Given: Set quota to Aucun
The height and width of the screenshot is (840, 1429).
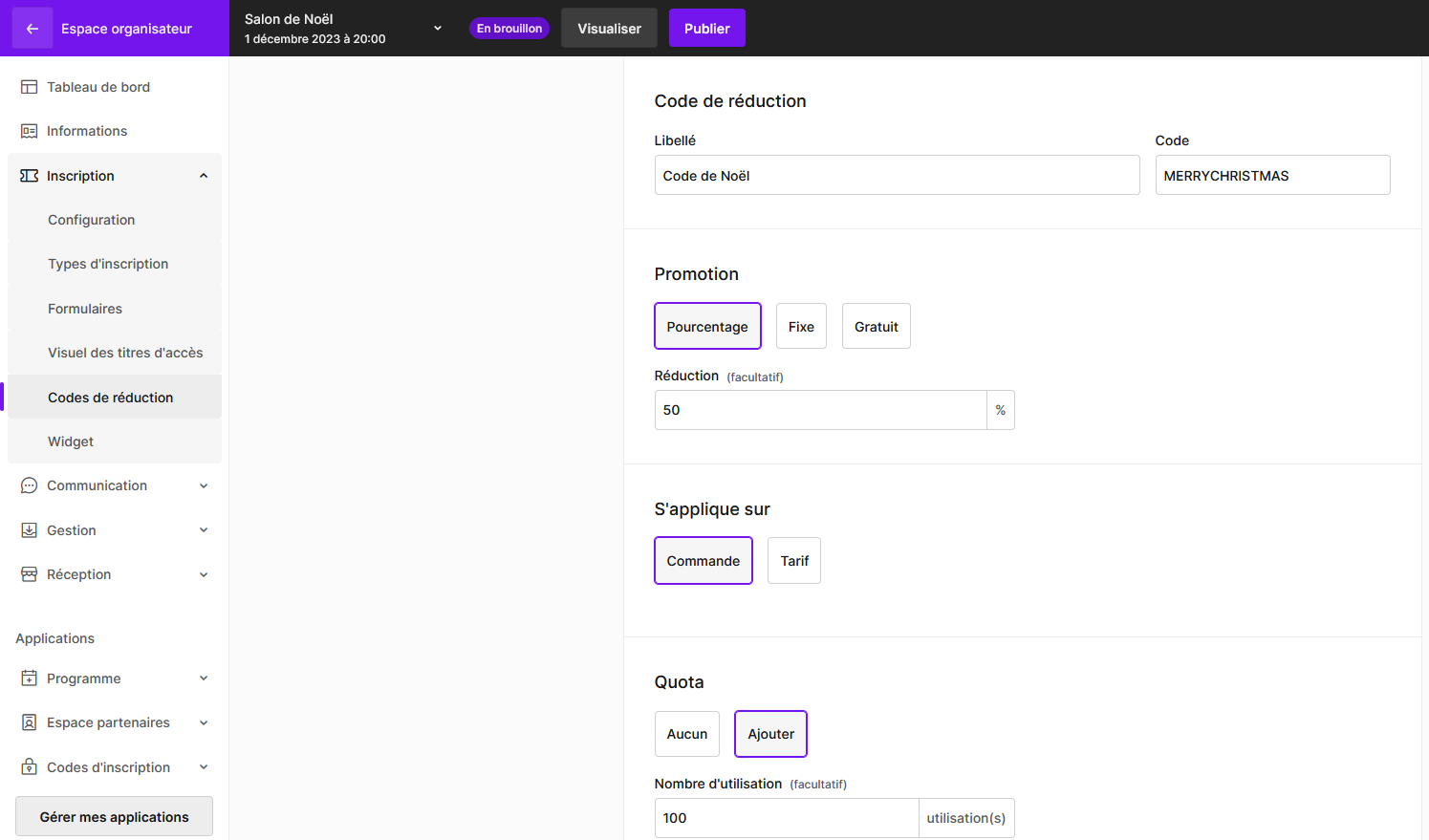Looking at the screenshot, I should 686,734.
